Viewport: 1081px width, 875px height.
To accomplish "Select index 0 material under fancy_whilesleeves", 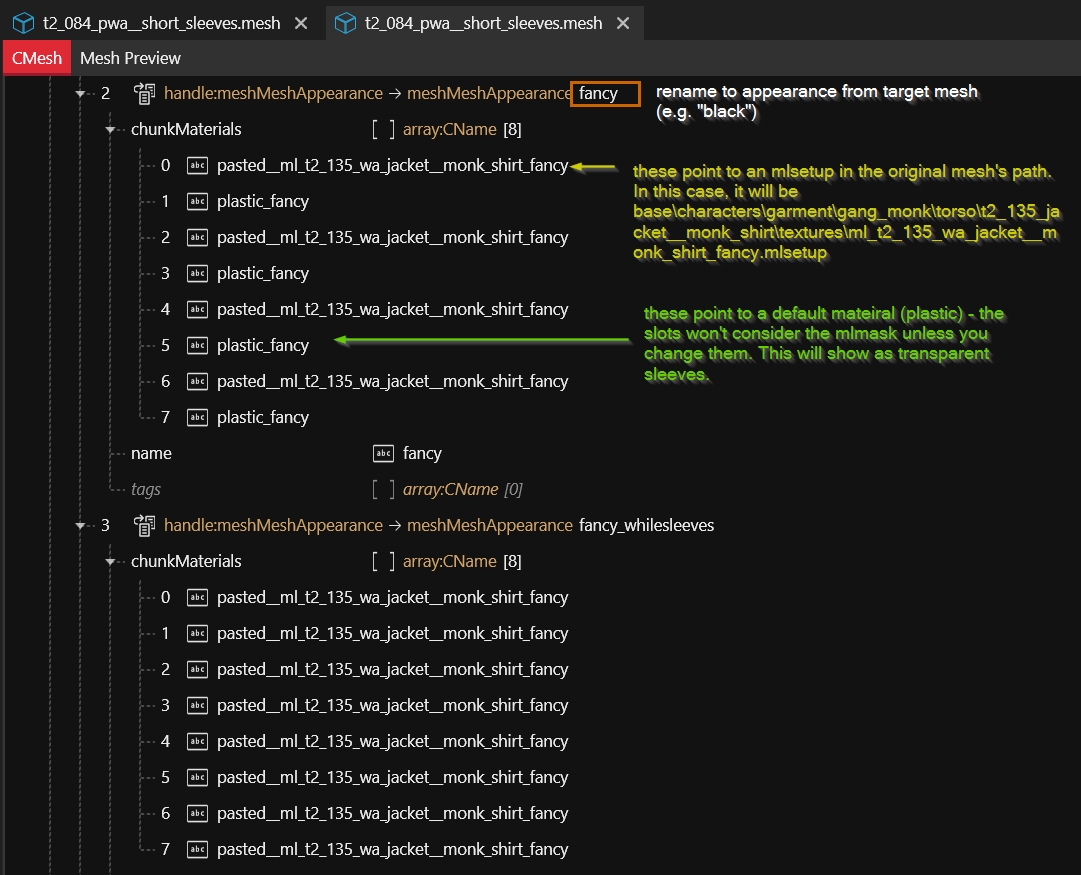I will tap(392, 597).
